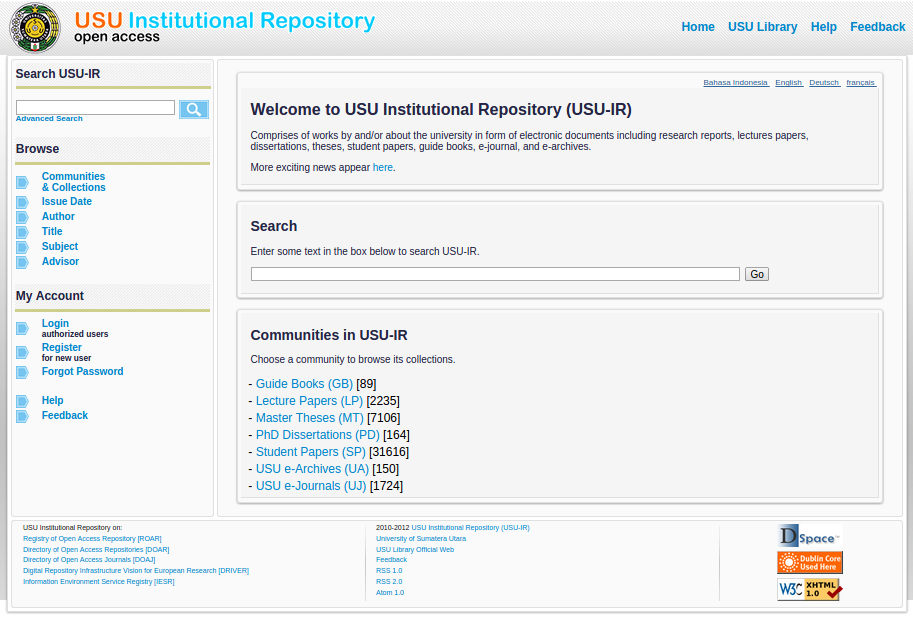The height and width of the screenshot is (617, 913).
Task: Browse by Communities & Collections
Action: click(73, 182)
